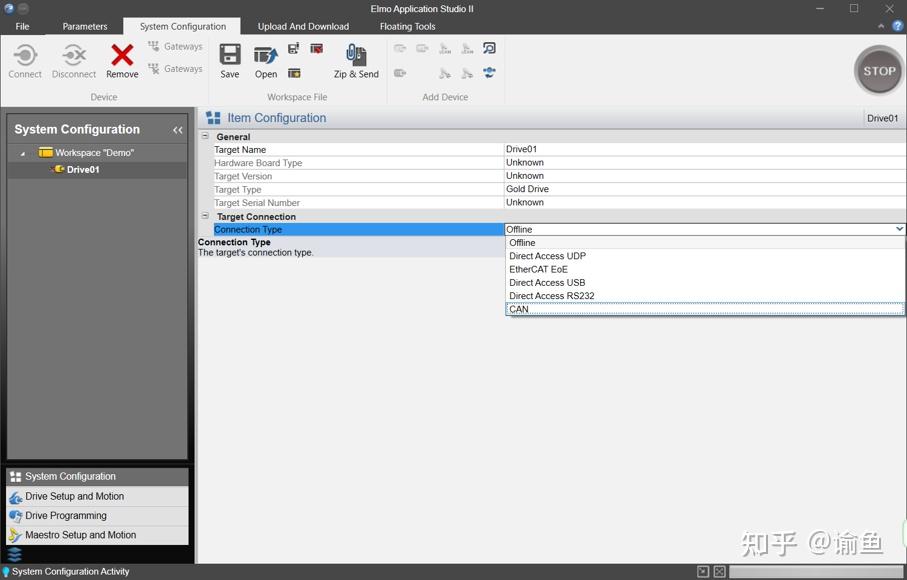Viewport: 907px width, 580px height.
Task: Click the Workspace "Demo" folder icon
Action: pyautogui.click(x=46, y=153)
